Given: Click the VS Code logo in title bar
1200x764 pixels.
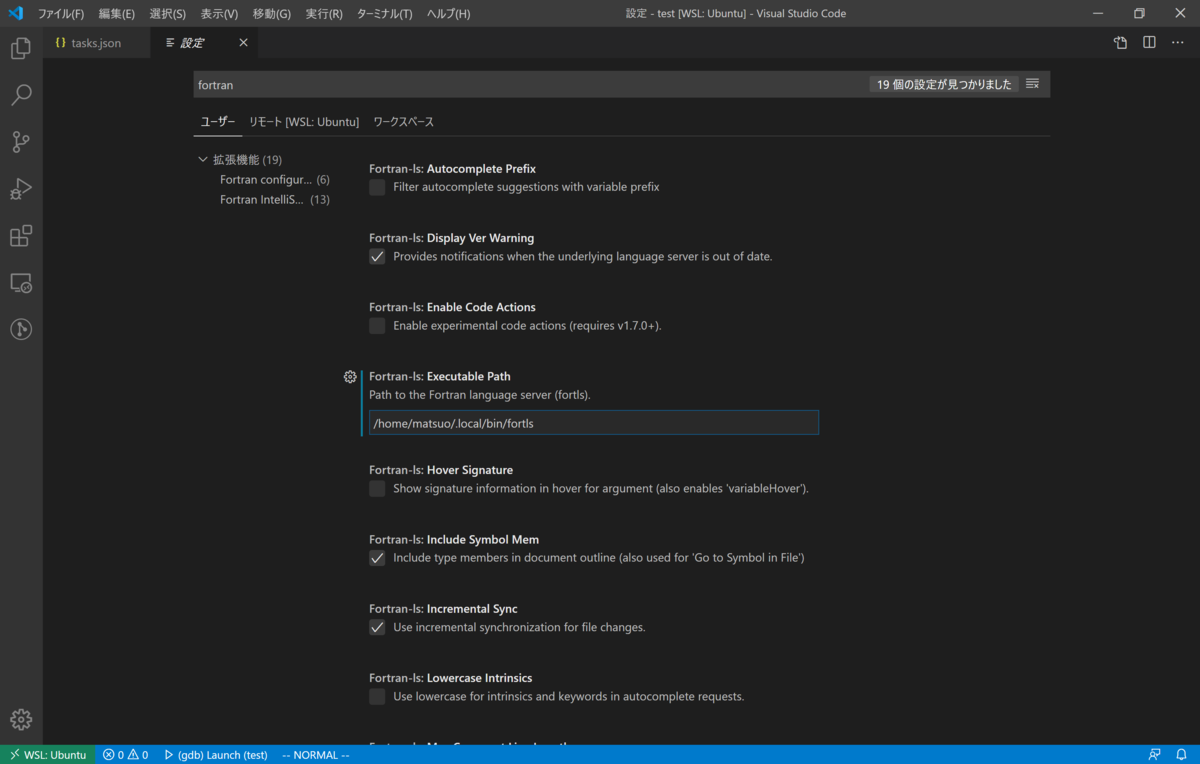Looking at the screenshot, I should click(x=15, y=13).
